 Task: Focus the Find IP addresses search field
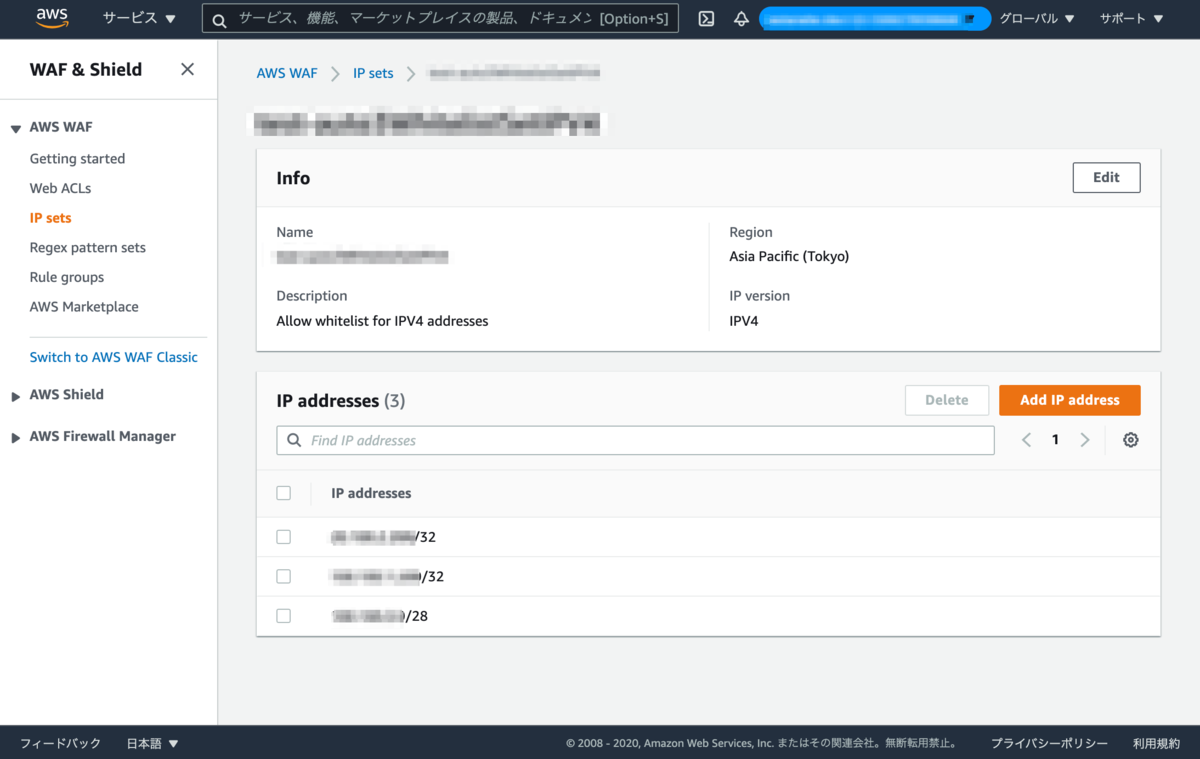(x=635, y=440)
